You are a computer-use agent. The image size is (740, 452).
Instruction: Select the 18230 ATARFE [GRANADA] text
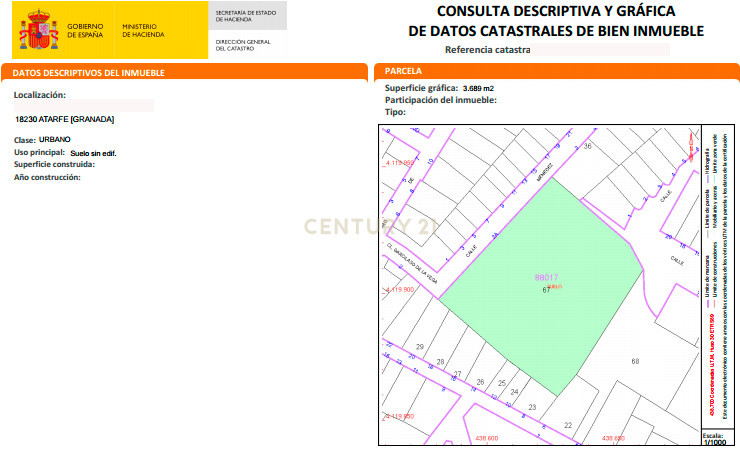[x=65, y=119]
